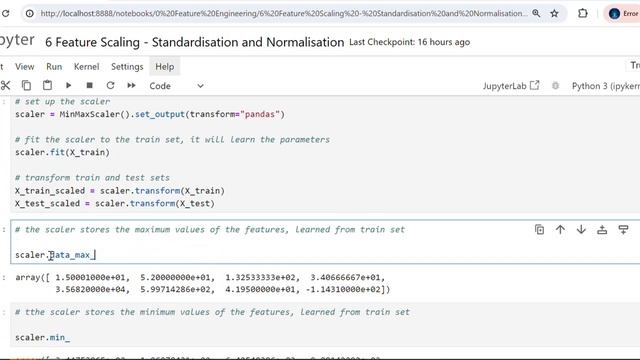Image resolution: width=640 pixels, height=360 pixels.
Task: Open the browser extensions puzzle icon
Action: pos(583,13)
